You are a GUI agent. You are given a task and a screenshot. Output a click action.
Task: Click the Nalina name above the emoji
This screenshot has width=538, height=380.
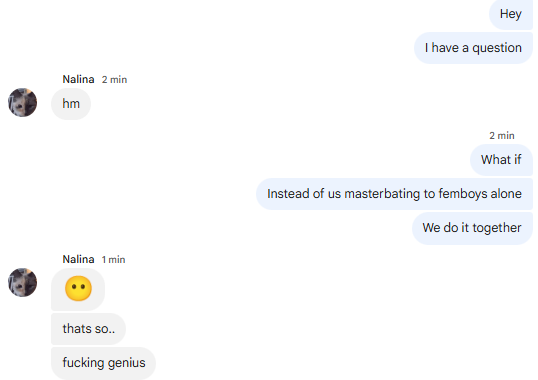click(x=78, y=259)
